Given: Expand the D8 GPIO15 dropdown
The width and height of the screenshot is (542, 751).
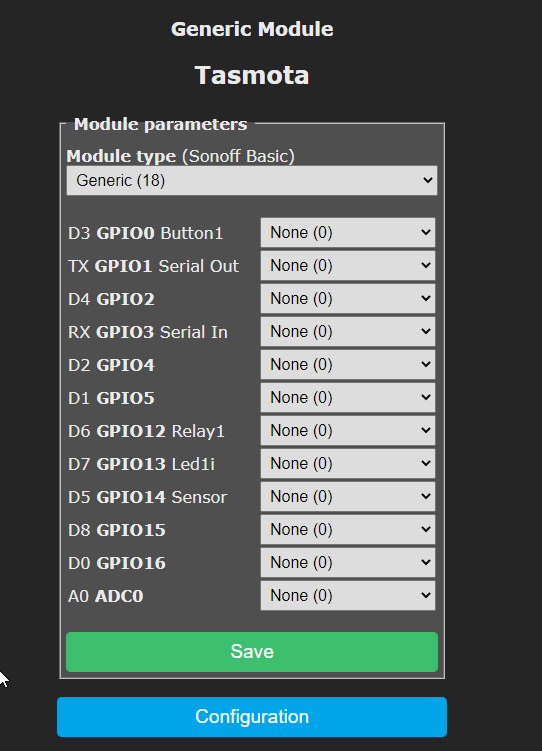Looking at the screenshot, I should (x=348, y=530).
